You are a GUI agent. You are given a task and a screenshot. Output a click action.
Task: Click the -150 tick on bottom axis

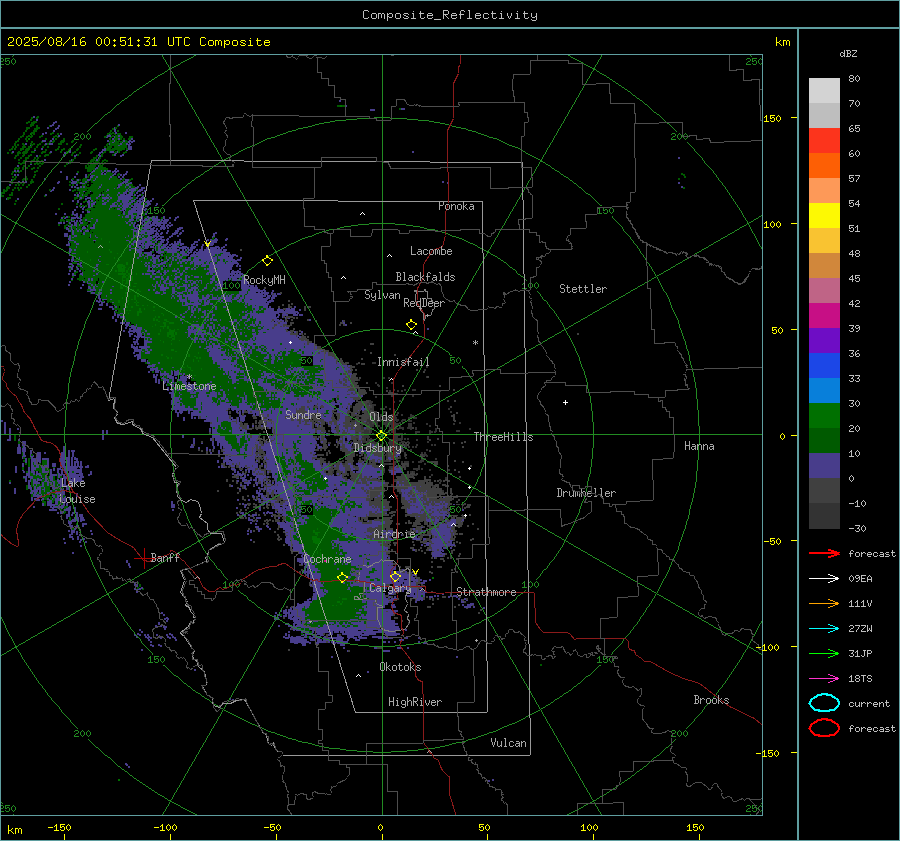point(59,827)
